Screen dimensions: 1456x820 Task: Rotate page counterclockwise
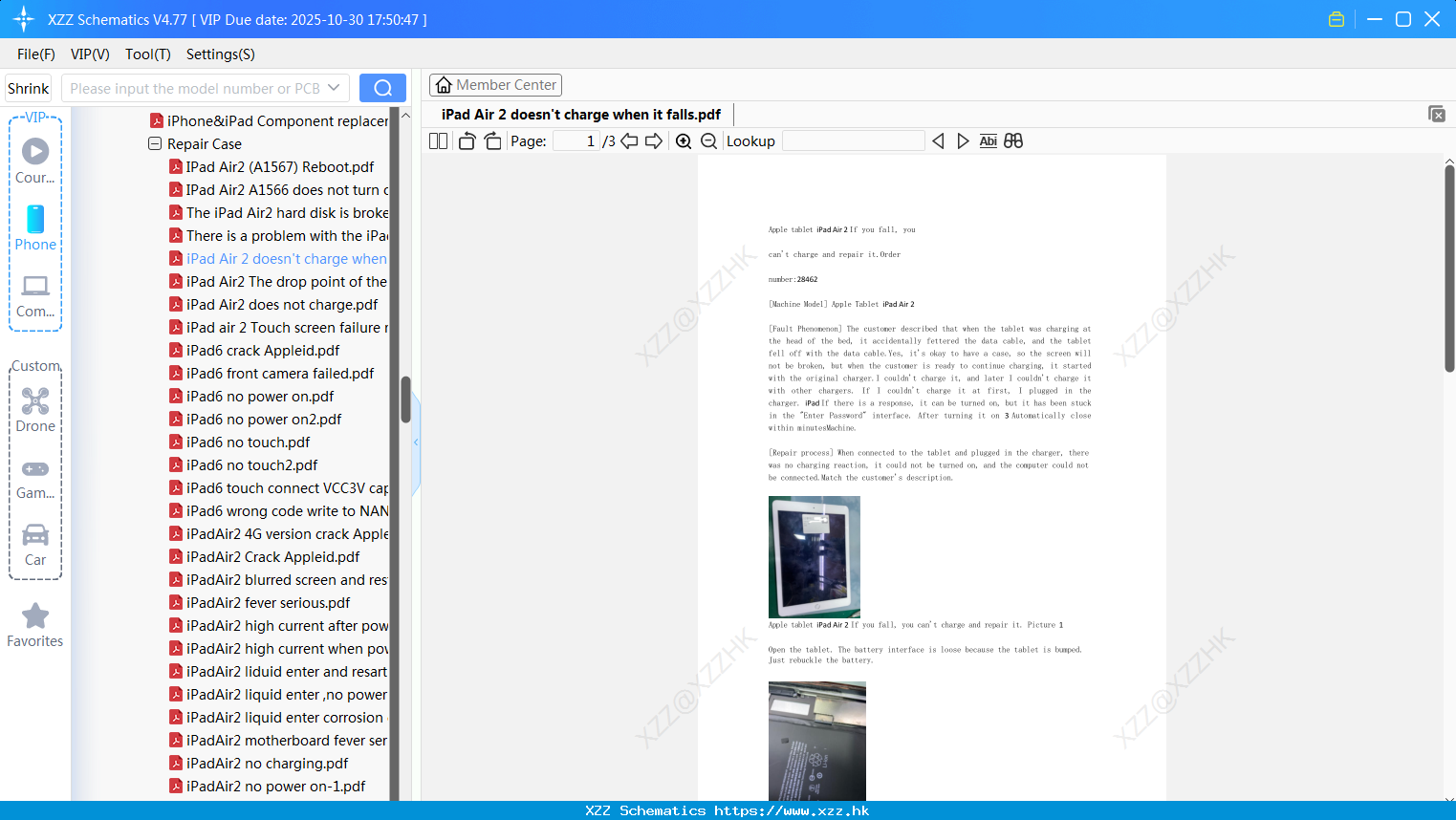pos(467,141)
